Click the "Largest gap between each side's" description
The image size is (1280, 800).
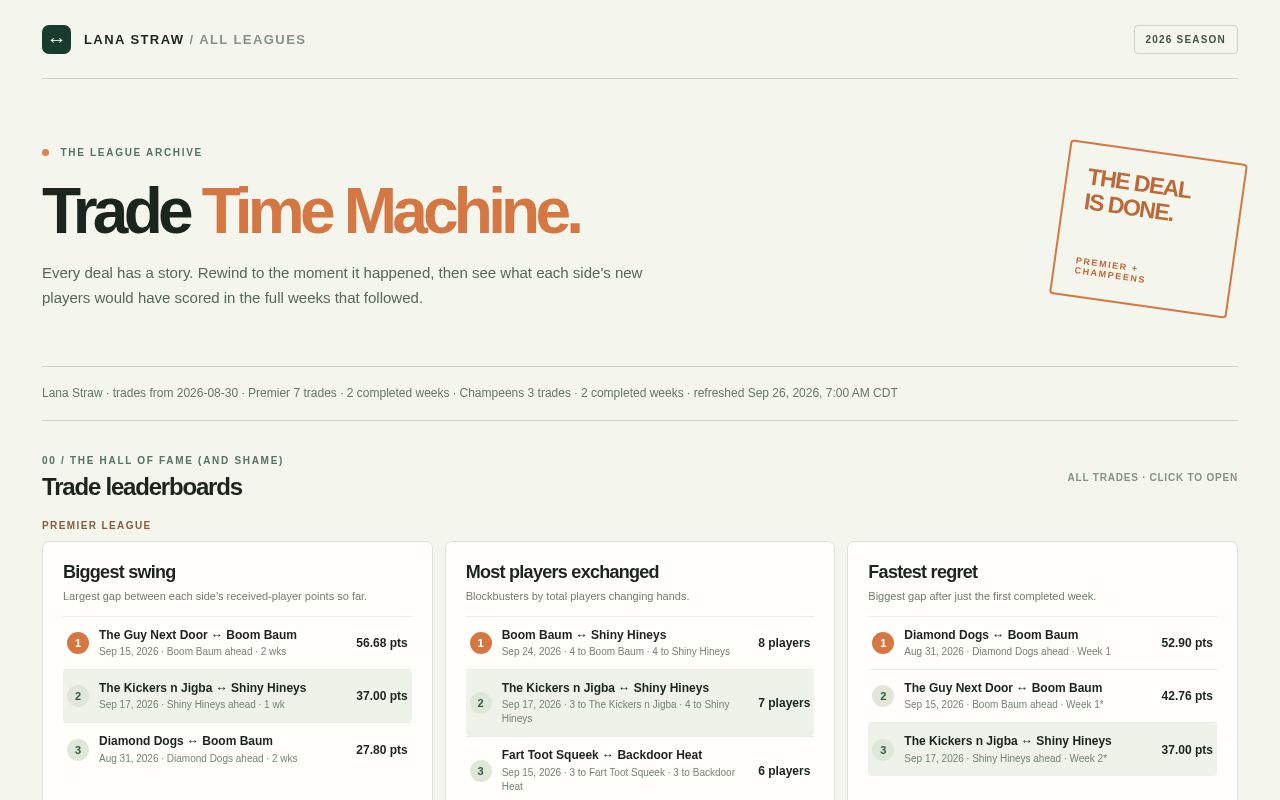(215, 596)
